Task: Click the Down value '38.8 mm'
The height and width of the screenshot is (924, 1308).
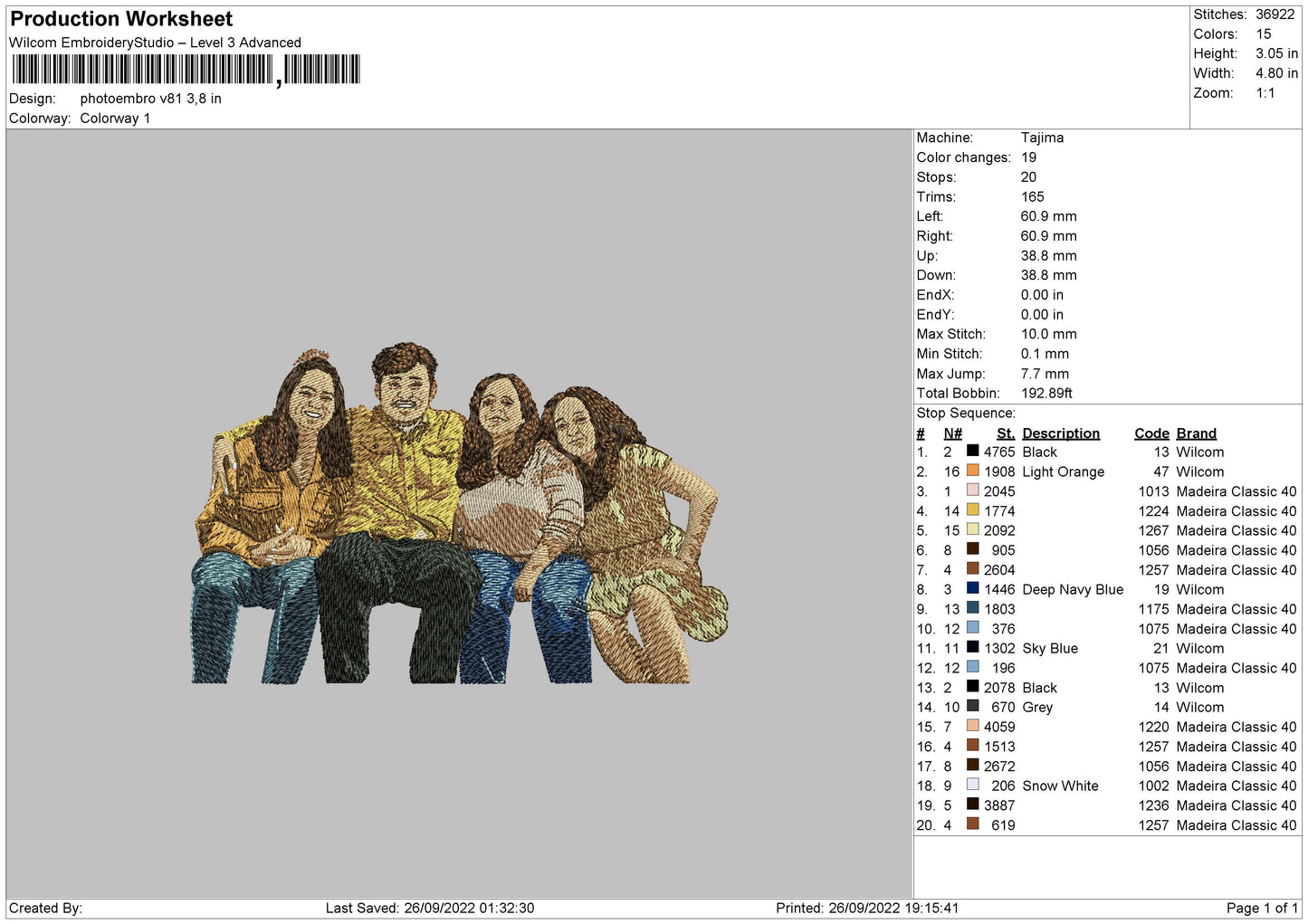Action: [1048, 275]
